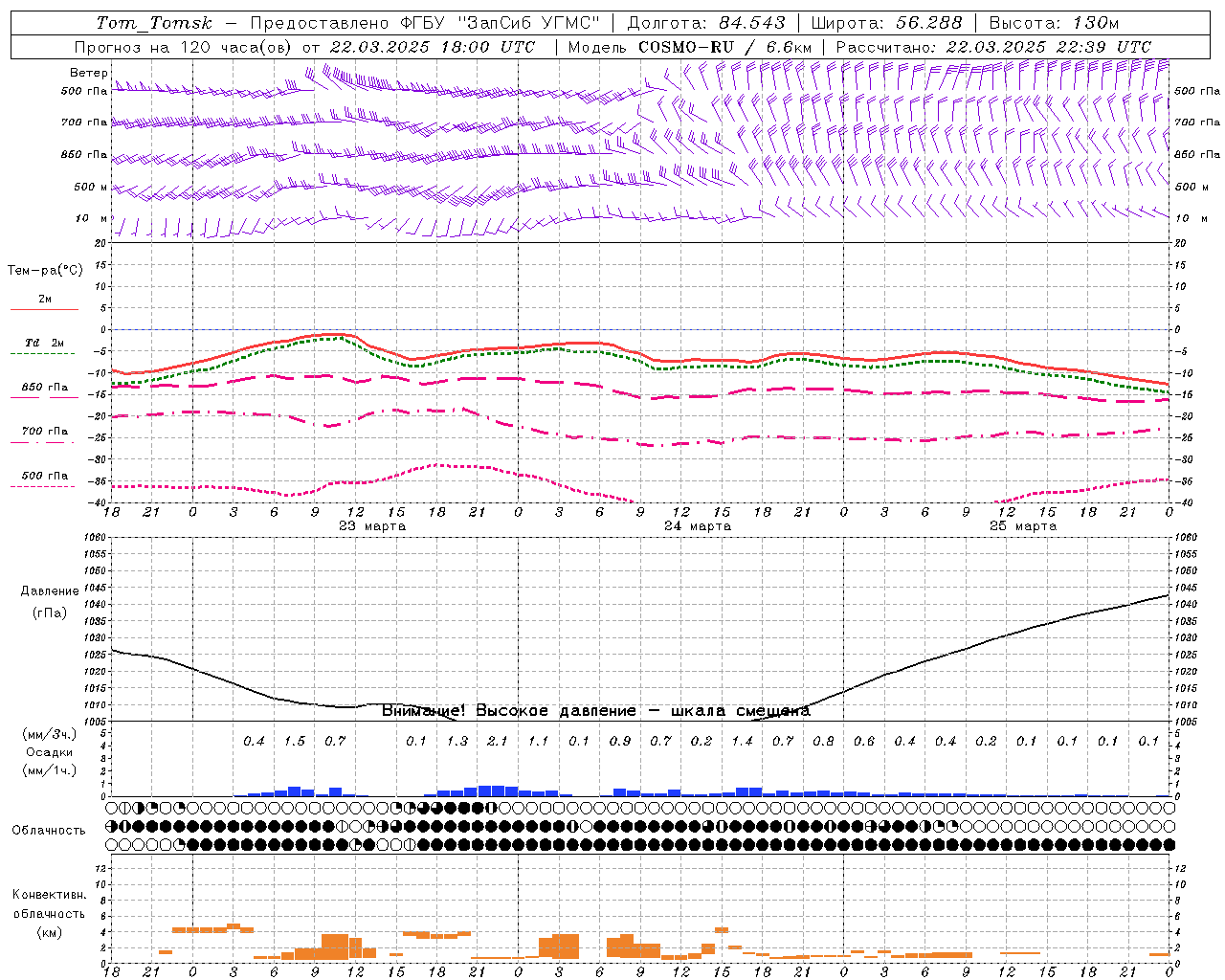Click the precipitation value "0.9"
Viewport: 1225px width, 980px height.
[620, 741]
